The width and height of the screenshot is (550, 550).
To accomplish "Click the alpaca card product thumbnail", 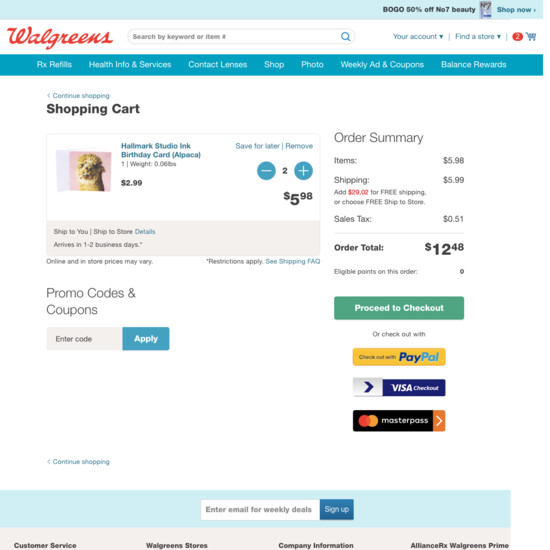I will (x=84, y=171).
